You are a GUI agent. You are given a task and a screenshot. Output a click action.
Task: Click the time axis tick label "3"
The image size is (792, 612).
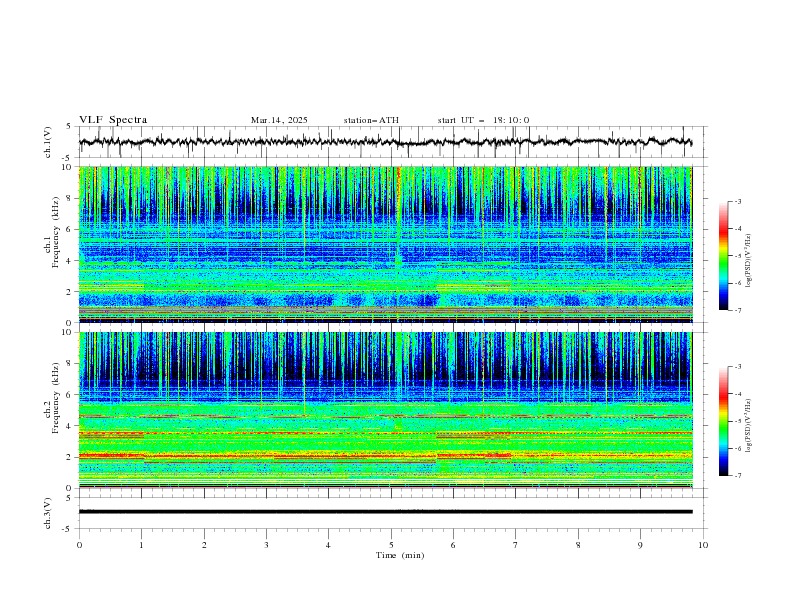click(266, 545)
